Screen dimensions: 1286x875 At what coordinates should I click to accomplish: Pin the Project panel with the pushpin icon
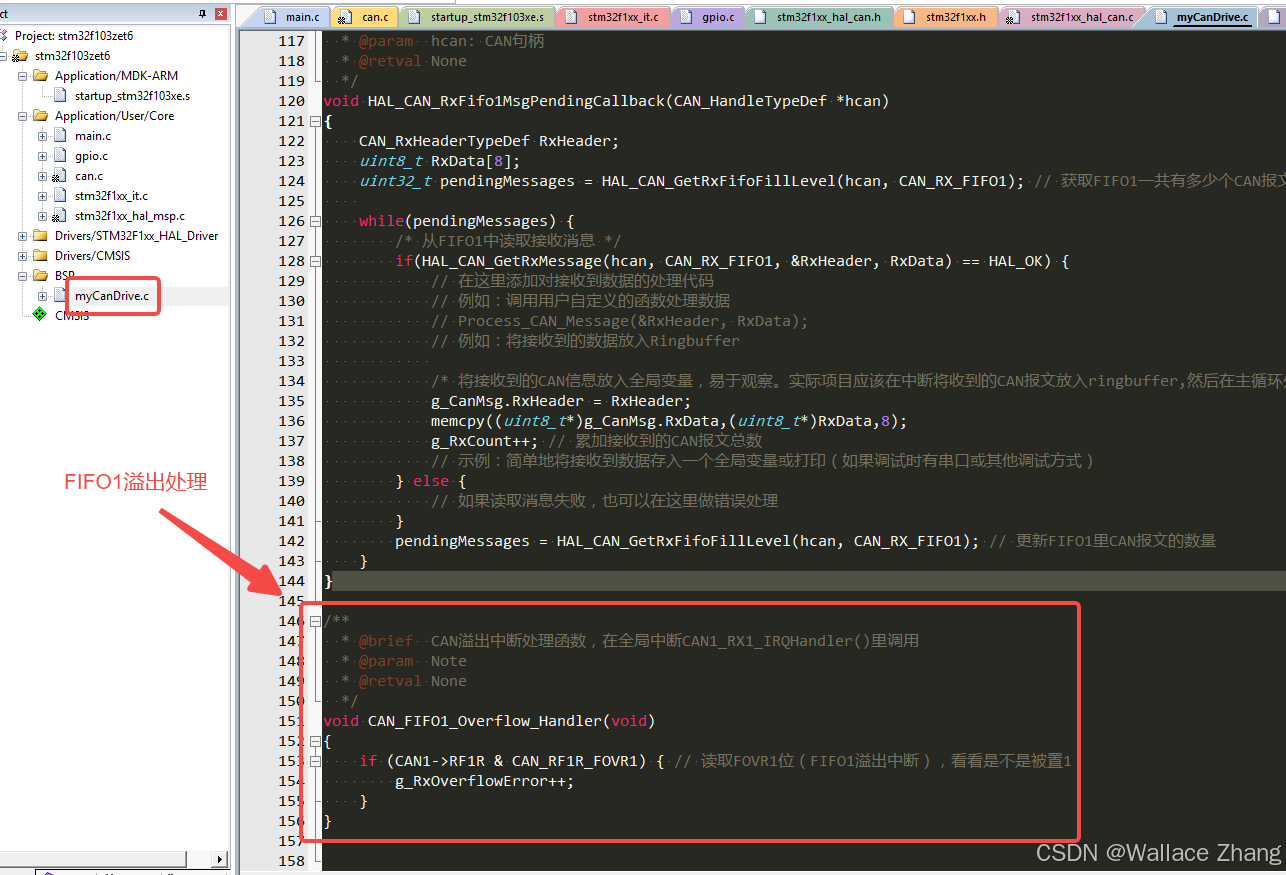point(204,14)
